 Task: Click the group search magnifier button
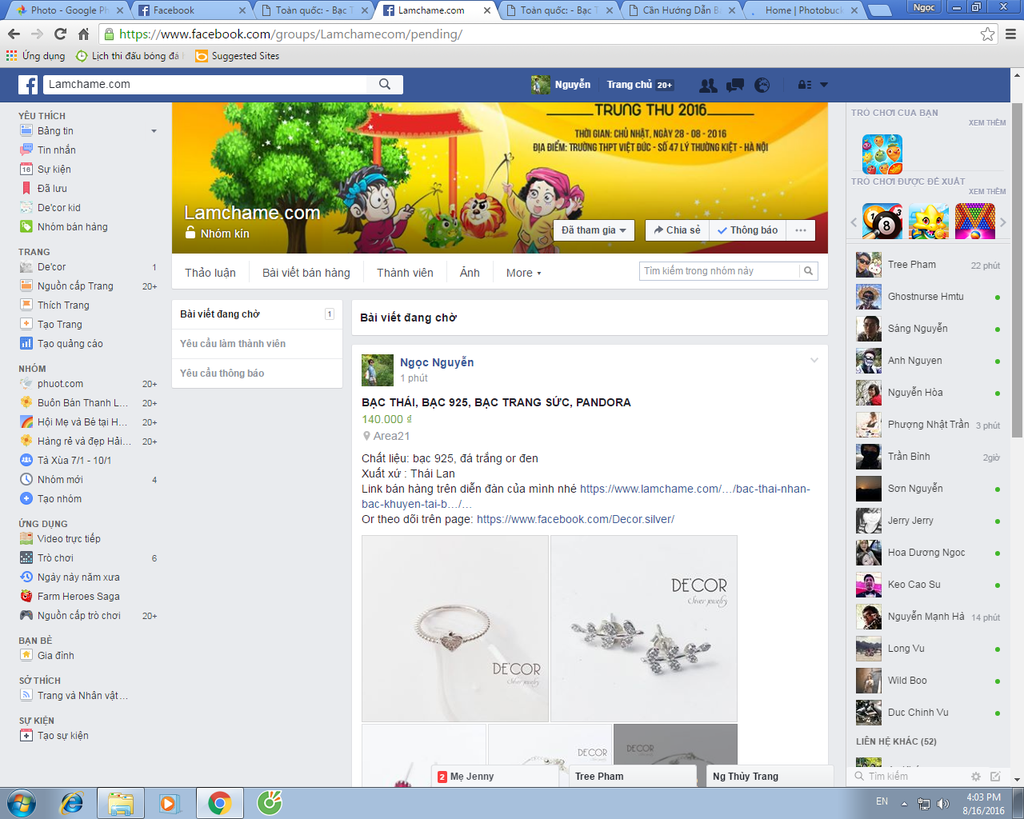(x=808, y=271)
